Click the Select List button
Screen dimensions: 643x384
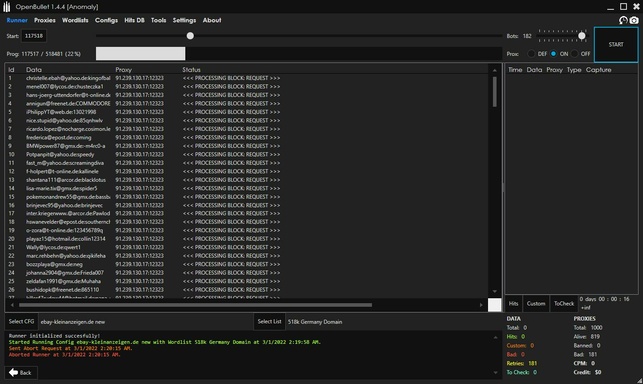coord(269,321)
